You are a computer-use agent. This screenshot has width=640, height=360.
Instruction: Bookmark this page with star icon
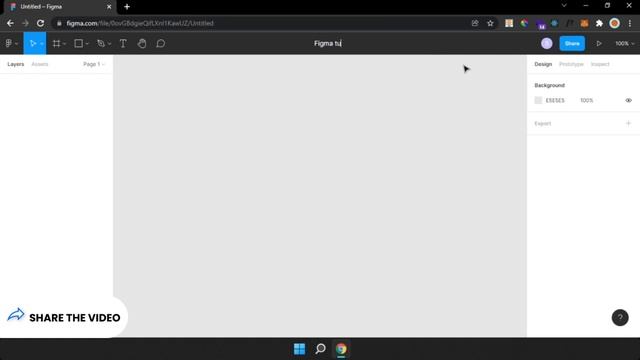coord(490,23)
